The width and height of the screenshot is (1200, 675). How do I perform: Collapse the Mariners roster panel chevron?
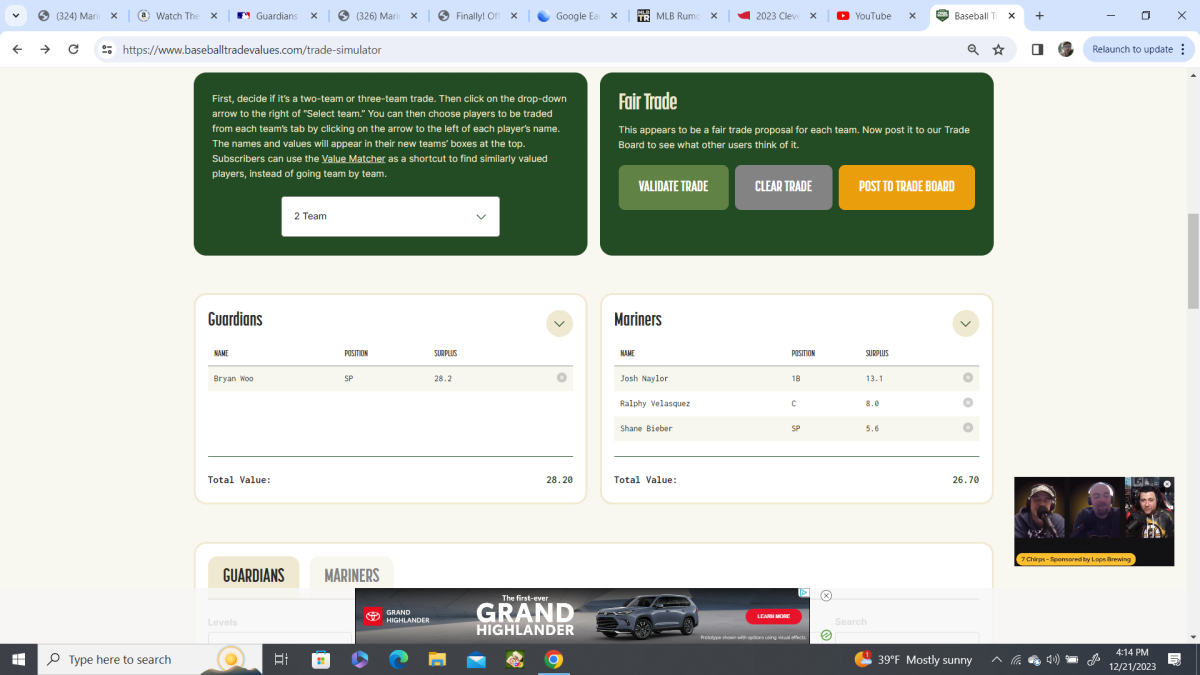965,323
